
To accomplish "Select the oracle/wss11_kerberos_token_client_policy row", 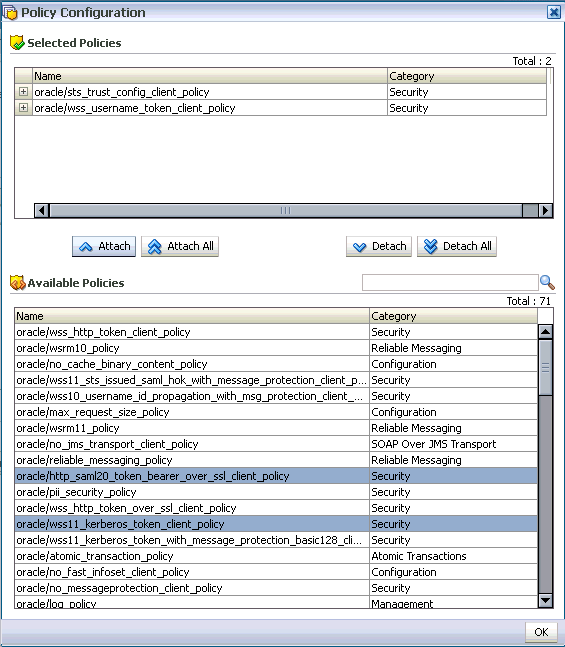I will (276, 524).
